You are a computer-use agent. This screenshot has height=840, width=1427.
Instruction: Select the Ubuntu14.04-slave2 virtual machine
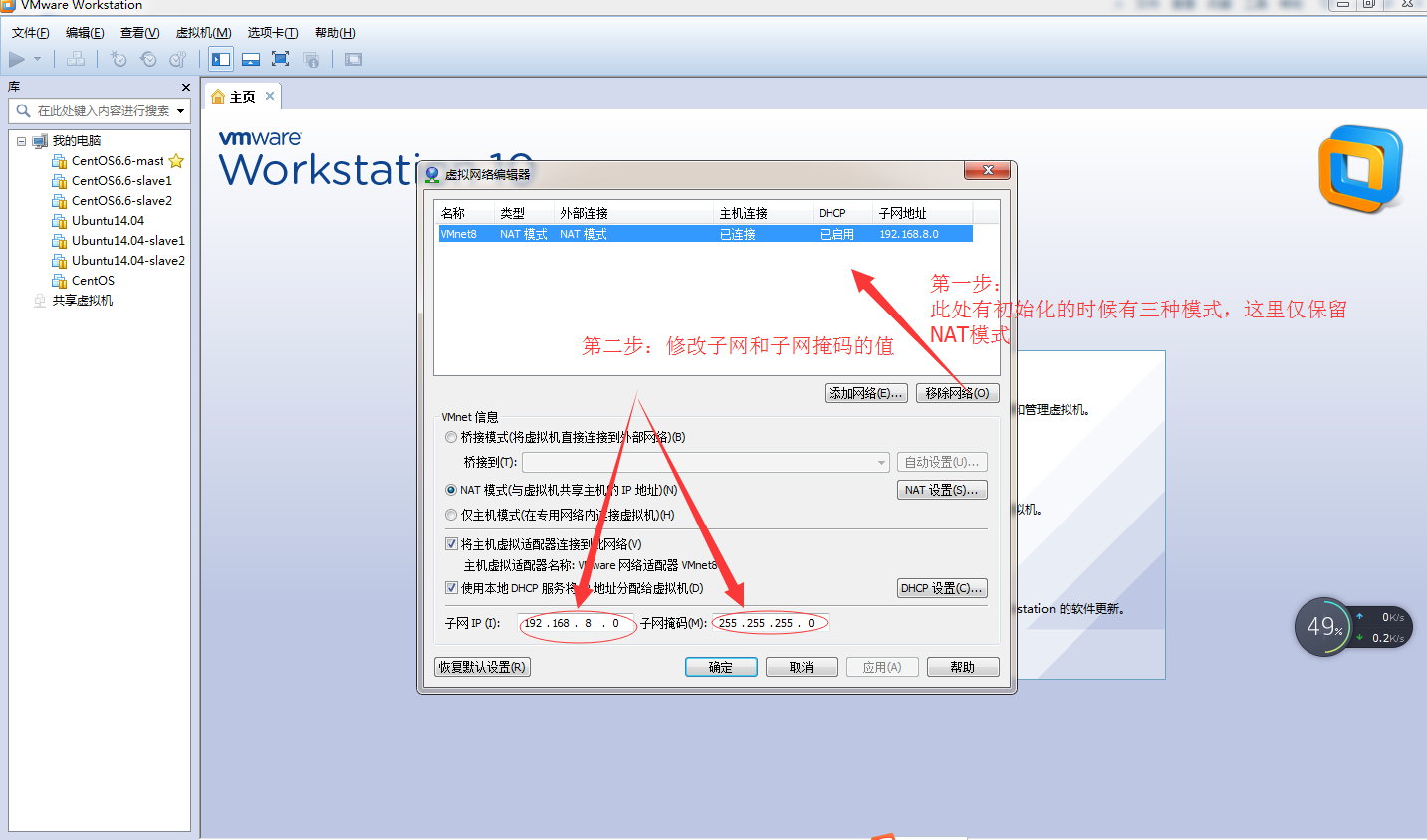pos(128,260)
